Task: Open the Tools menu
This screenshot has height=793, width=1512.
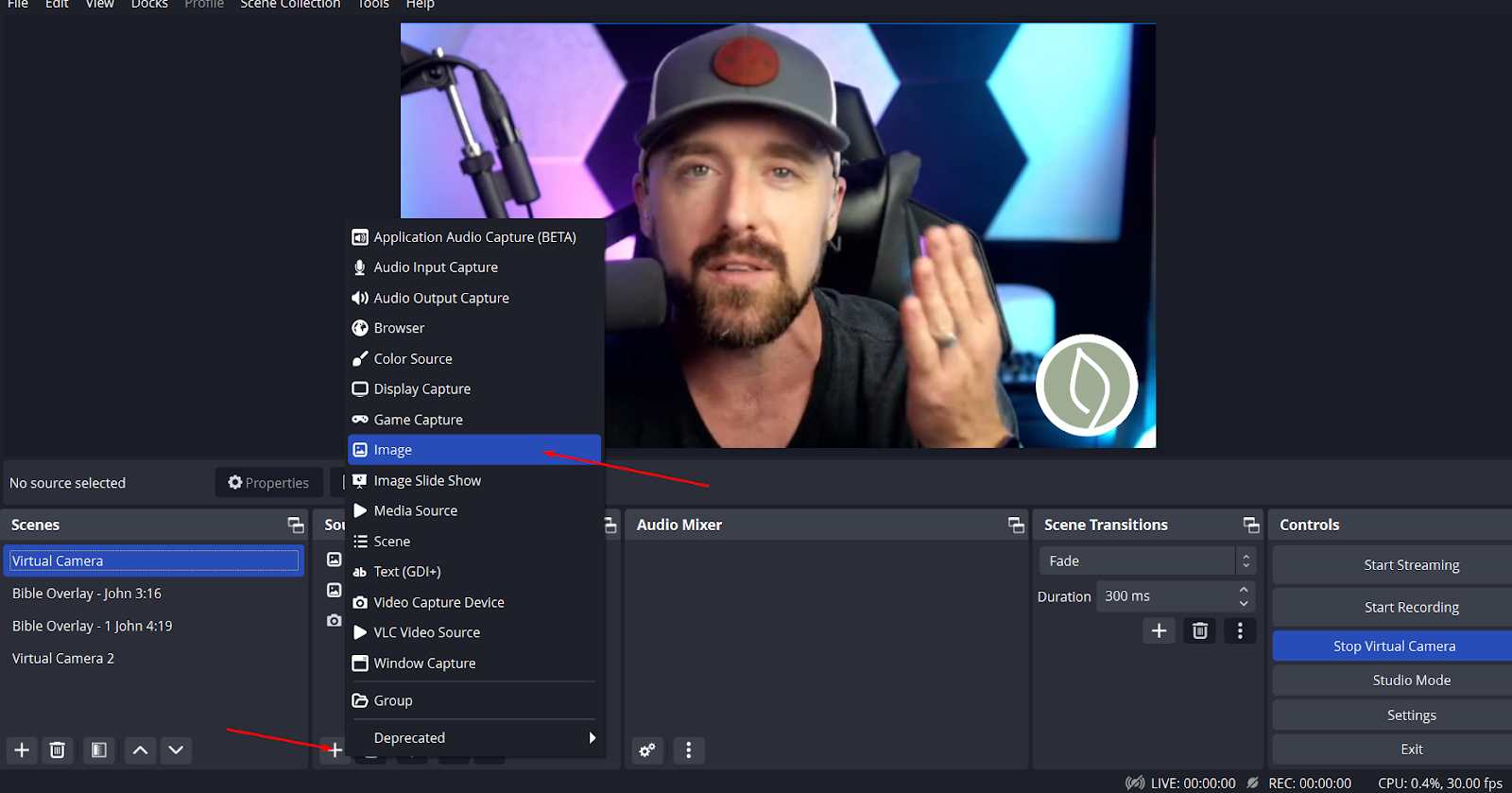Action: (x=373, y=5)
